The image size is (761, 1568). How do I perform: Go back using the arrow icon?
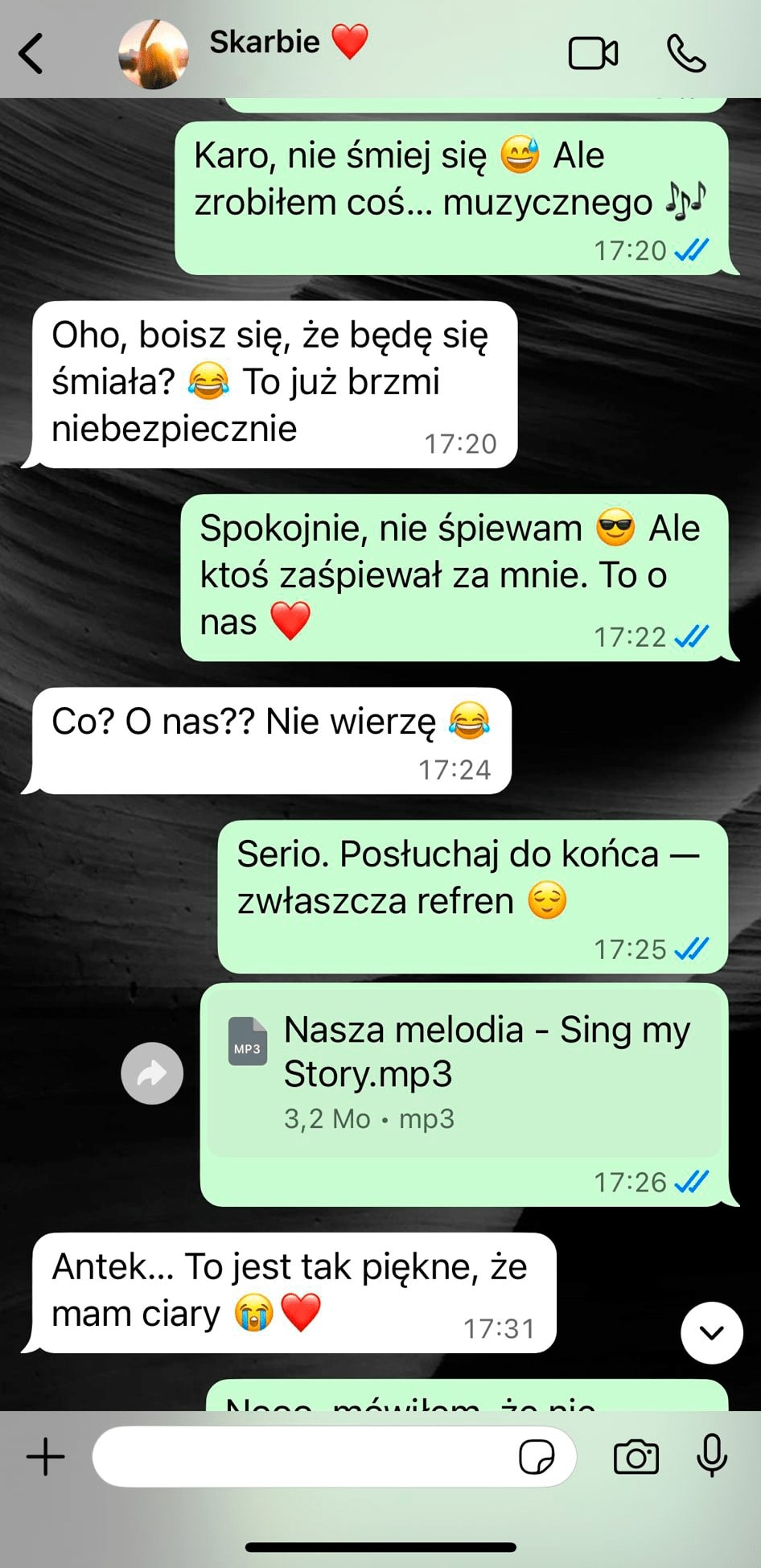(31, 54)
